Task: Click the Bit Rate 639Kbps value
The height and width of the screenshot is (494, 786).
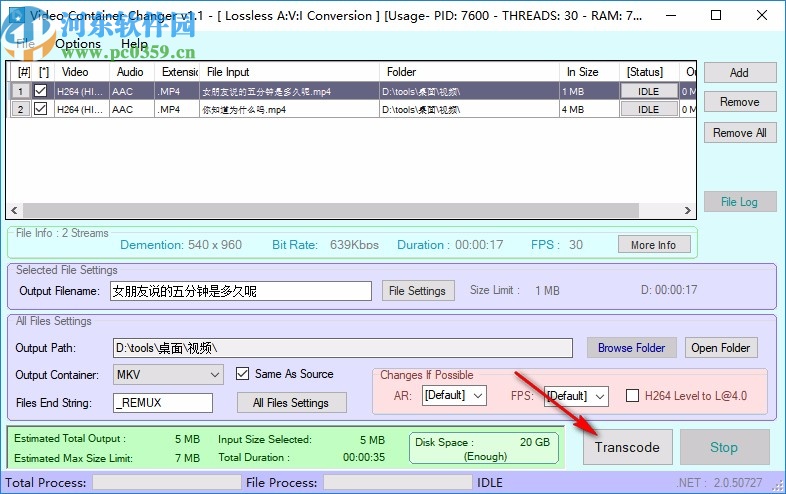Action: (x=354, y=245)
